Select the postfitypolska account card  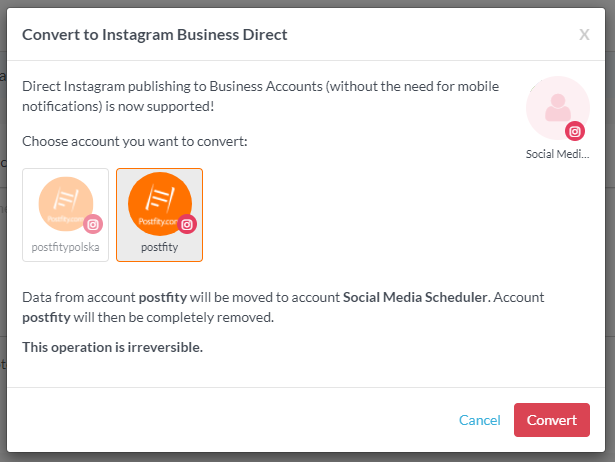pos(65,214)
